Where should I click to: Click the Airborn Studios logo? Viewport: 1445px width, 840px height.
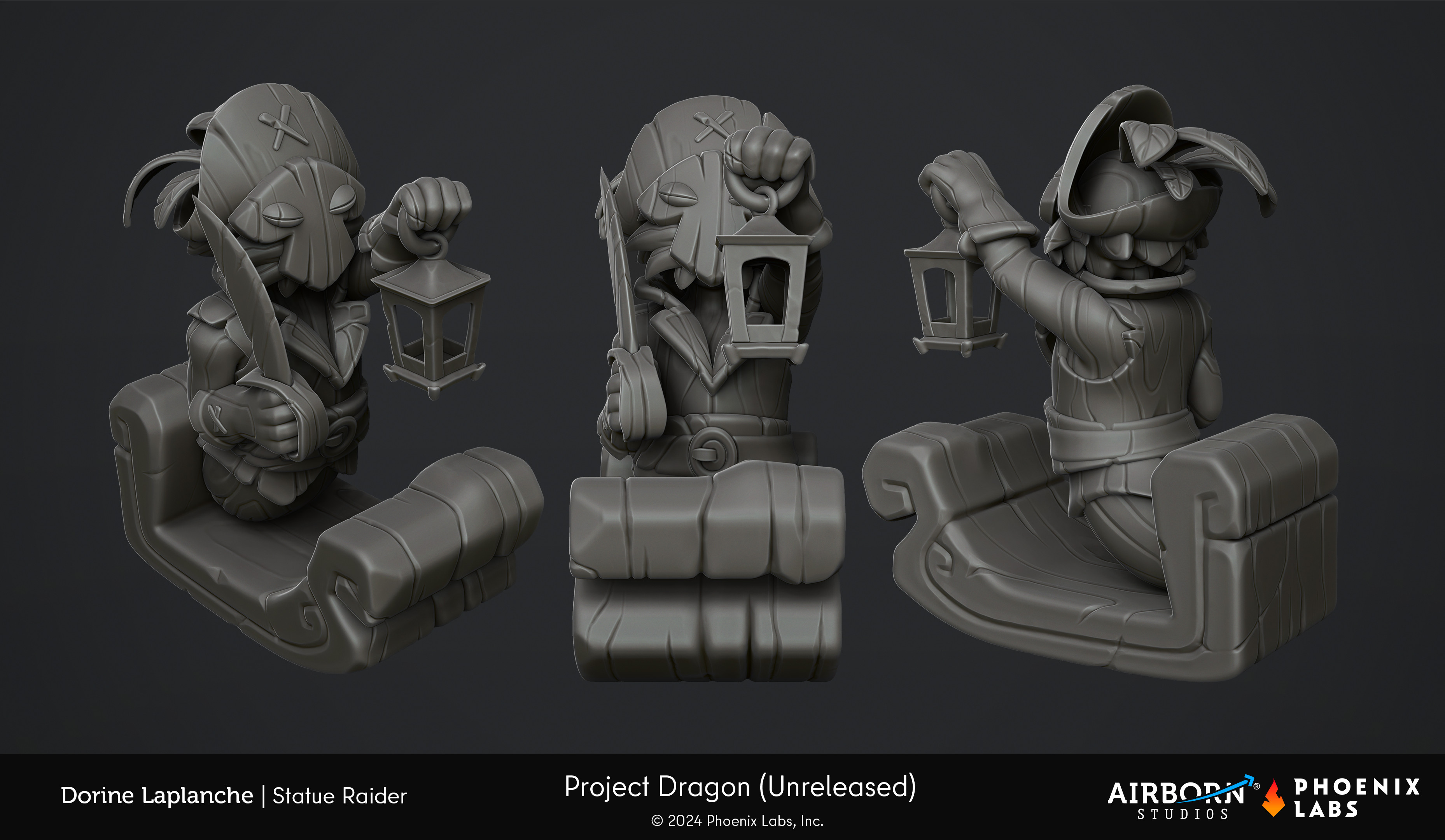pyautogui.click(x=1183, y=798)
